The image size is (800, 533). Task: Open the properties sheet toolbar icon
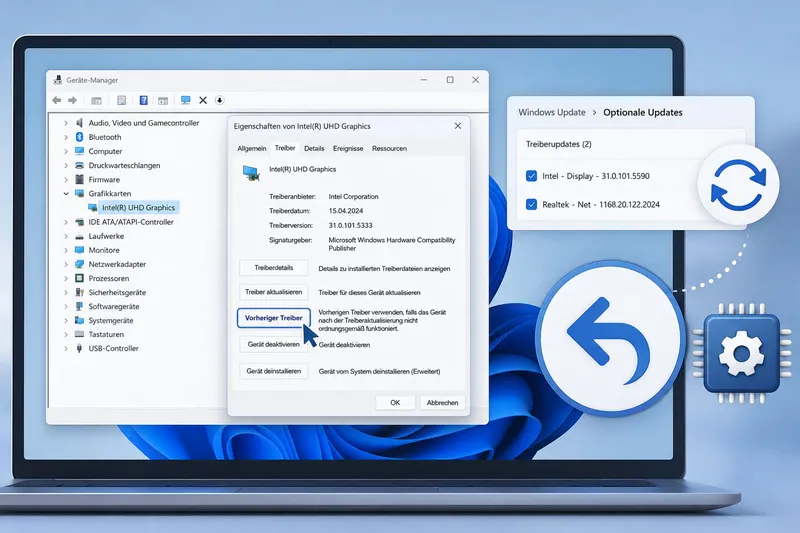click(x=121, y=100)
